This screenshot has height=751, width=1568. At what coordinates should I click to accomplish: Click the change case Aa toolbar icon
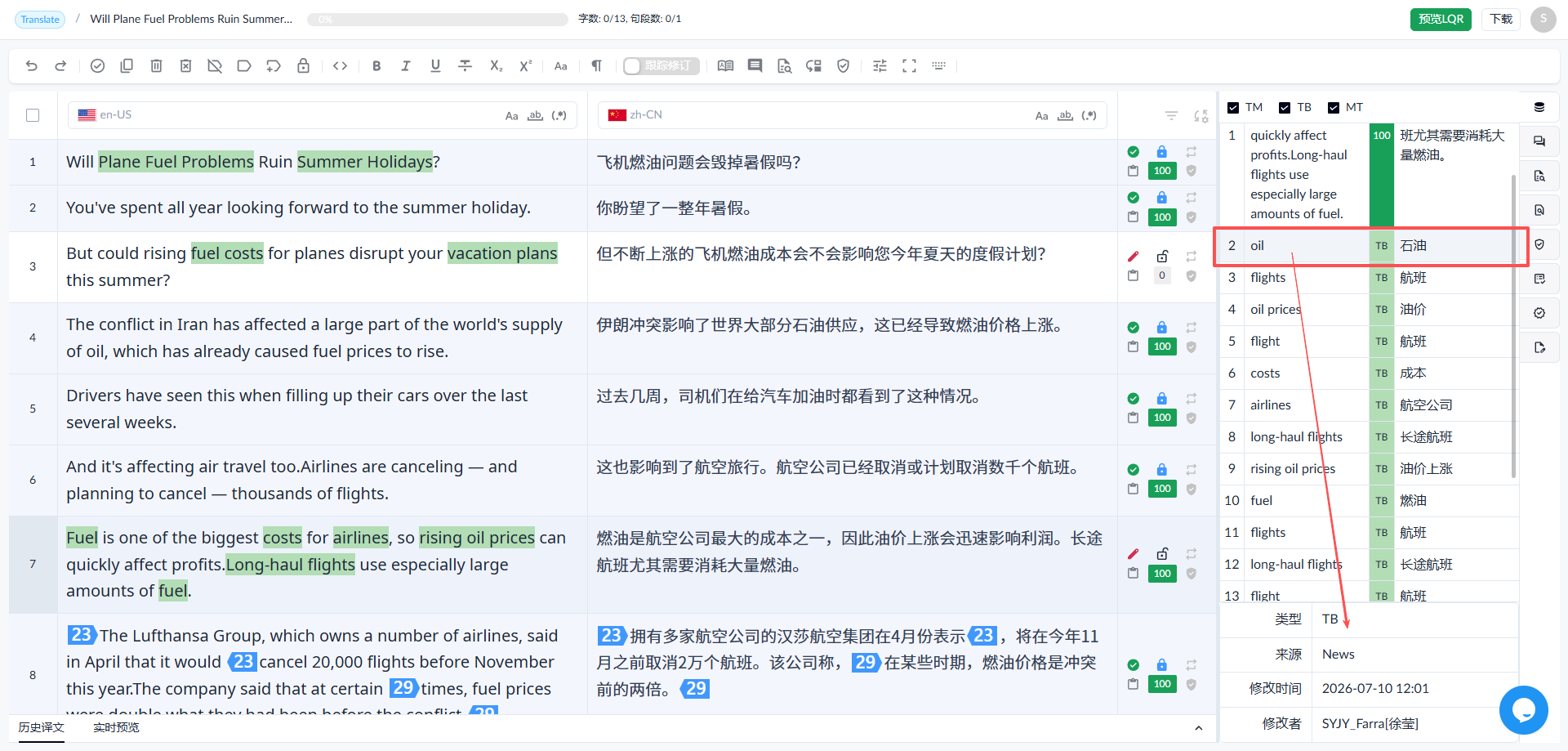point(560,66)
